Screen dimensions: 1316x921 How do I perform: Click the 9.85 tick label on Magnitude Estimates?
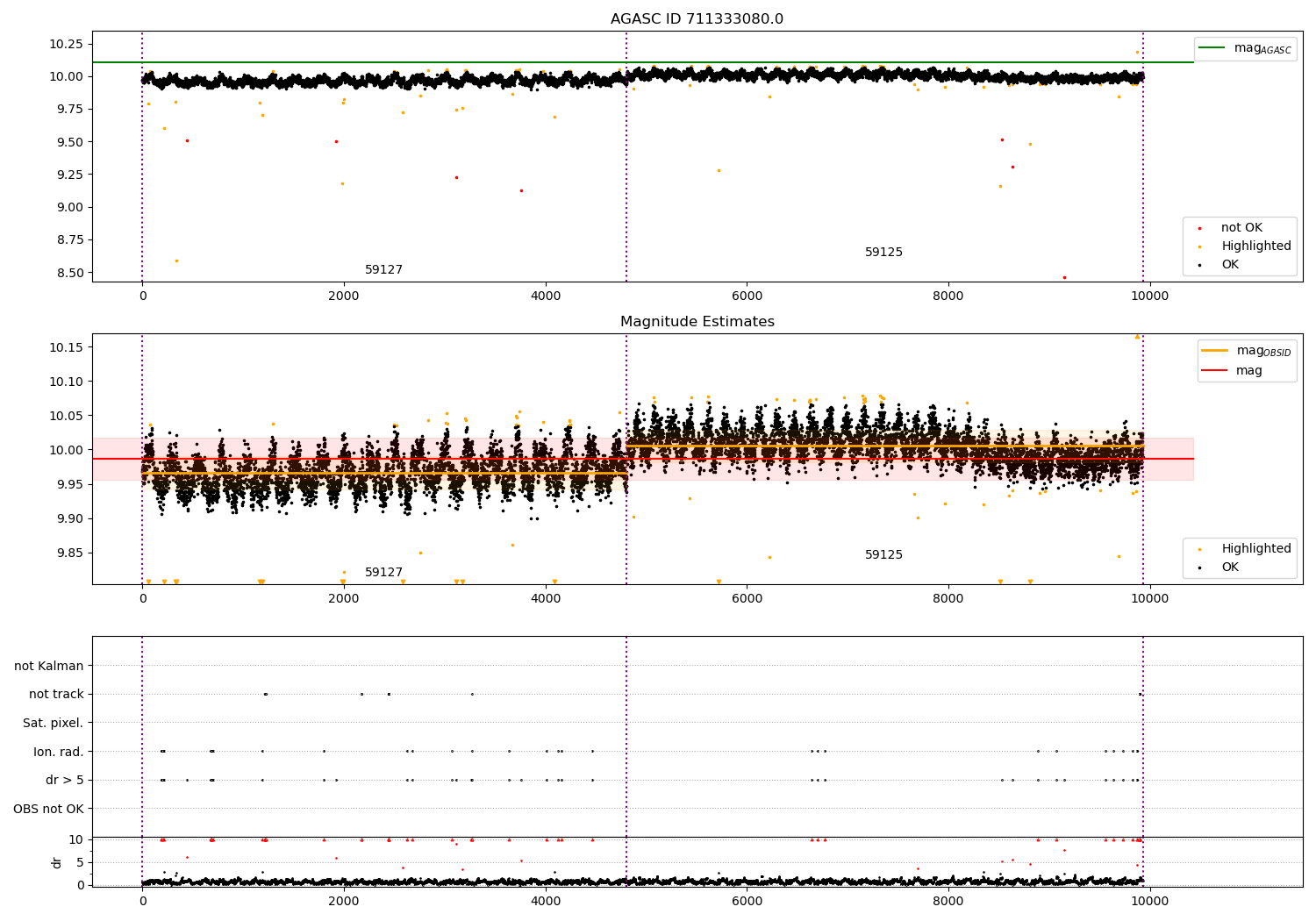[68, 553]
